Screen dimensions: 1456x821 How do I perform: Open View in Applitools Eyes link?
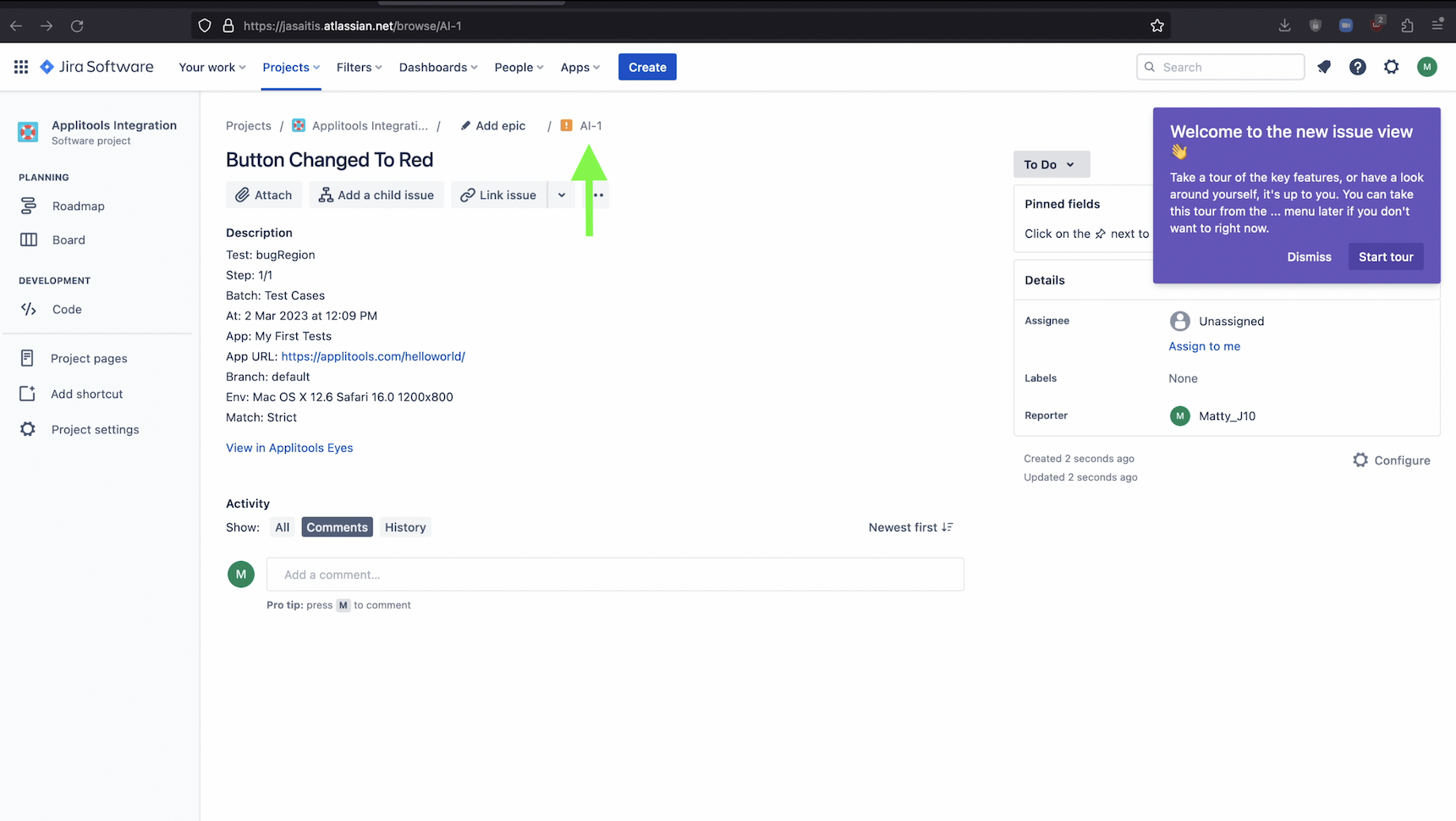pyautogui.click(x=289, y=448)
